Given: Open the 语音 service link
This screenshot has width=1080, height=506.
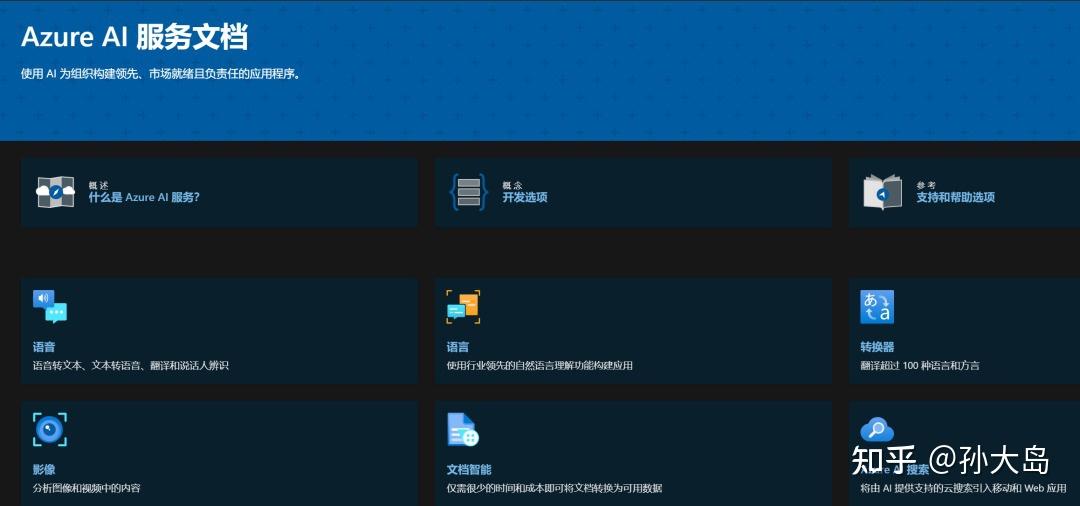Looking at the screenshot, I should 44,347.
